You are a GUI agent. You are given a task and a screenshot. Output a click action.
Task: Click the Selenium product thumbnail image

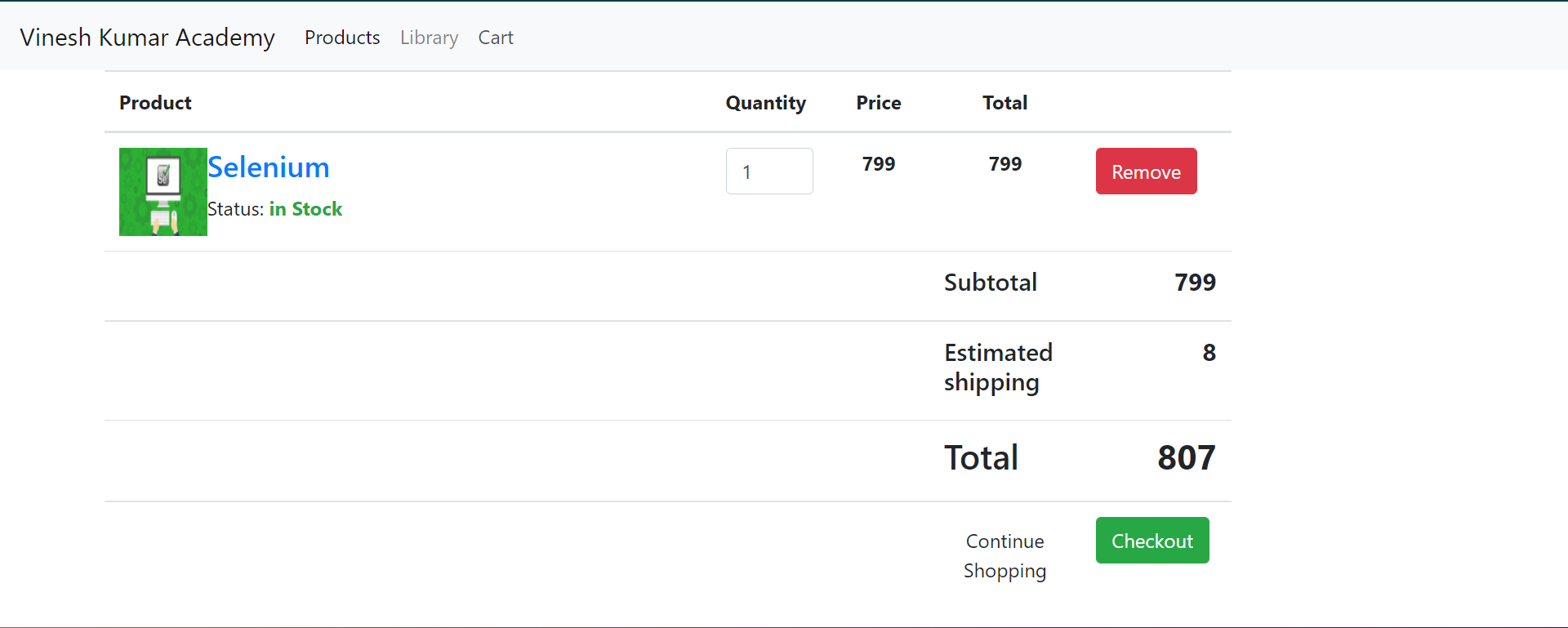pos(163,192)
